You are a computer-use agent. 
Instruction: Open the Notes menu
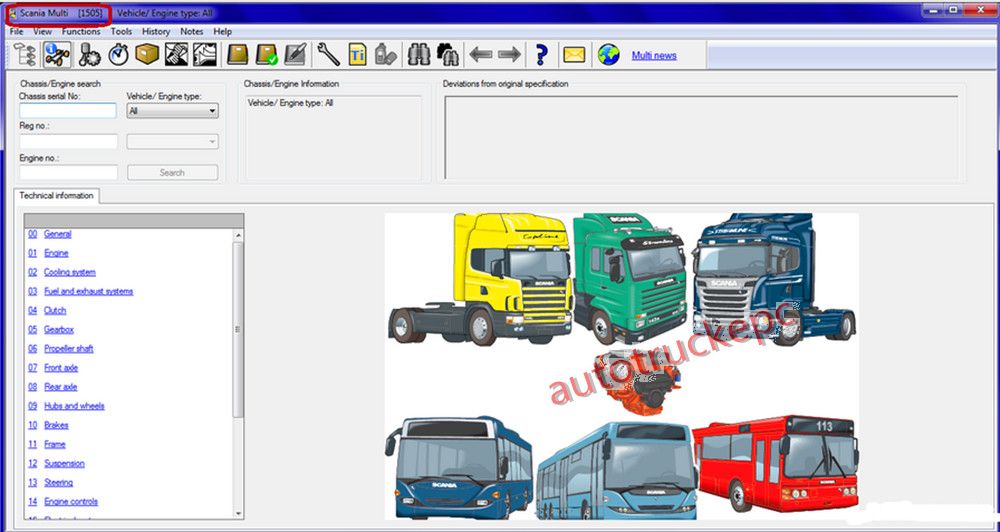[x=191, y=31]
